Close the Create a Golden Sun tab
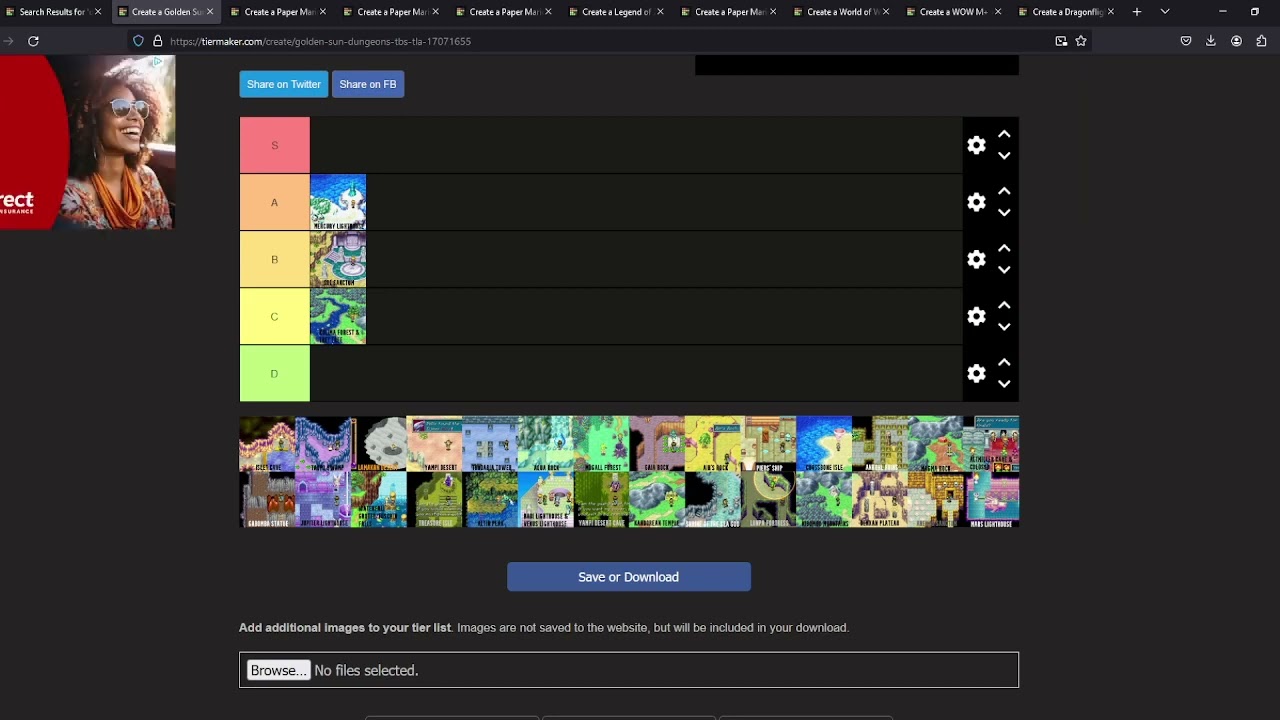This screenshot has height=720, width=1280. point(210,12)
